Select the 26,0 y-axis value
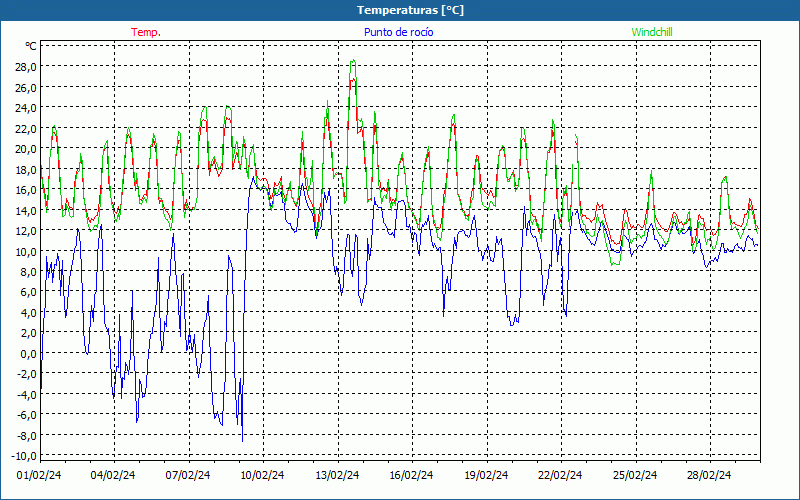The image size is (800, 500). tap(27, 87)
